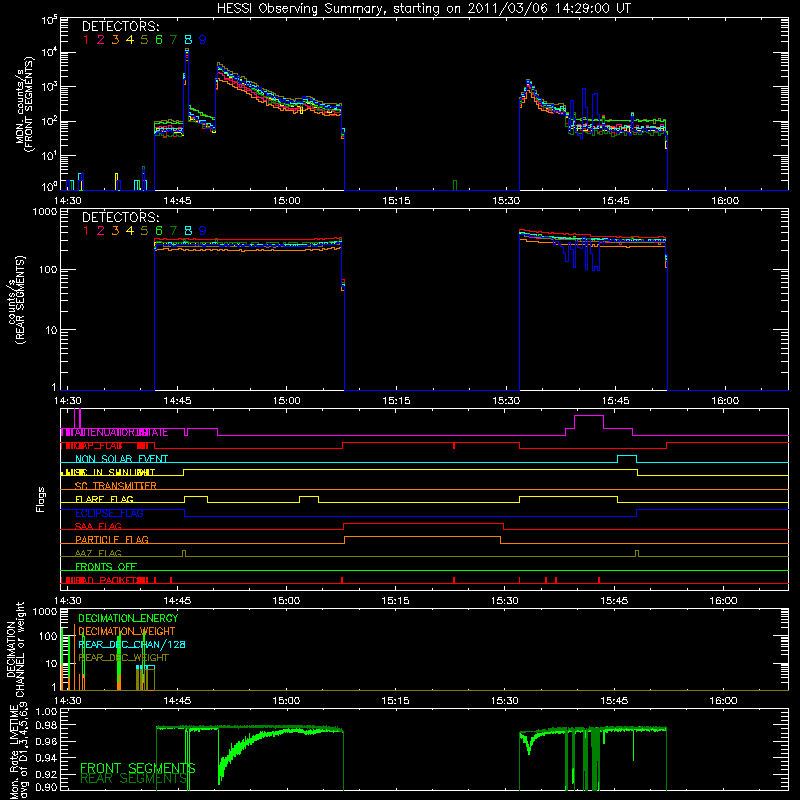Click the NON_SOLAR_EVENT flag label
This screenshot has height=800, width=800.
point(121,459)
